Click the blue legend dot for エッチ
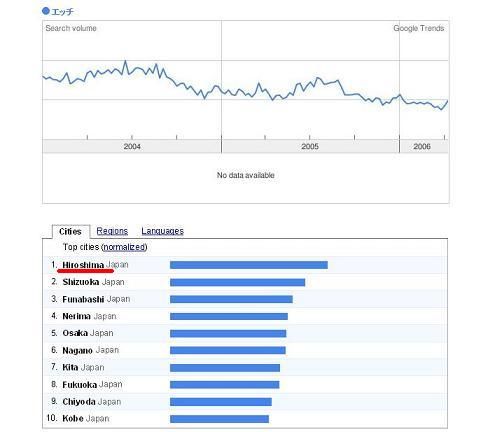502x432 pixels. coord(46,11)
